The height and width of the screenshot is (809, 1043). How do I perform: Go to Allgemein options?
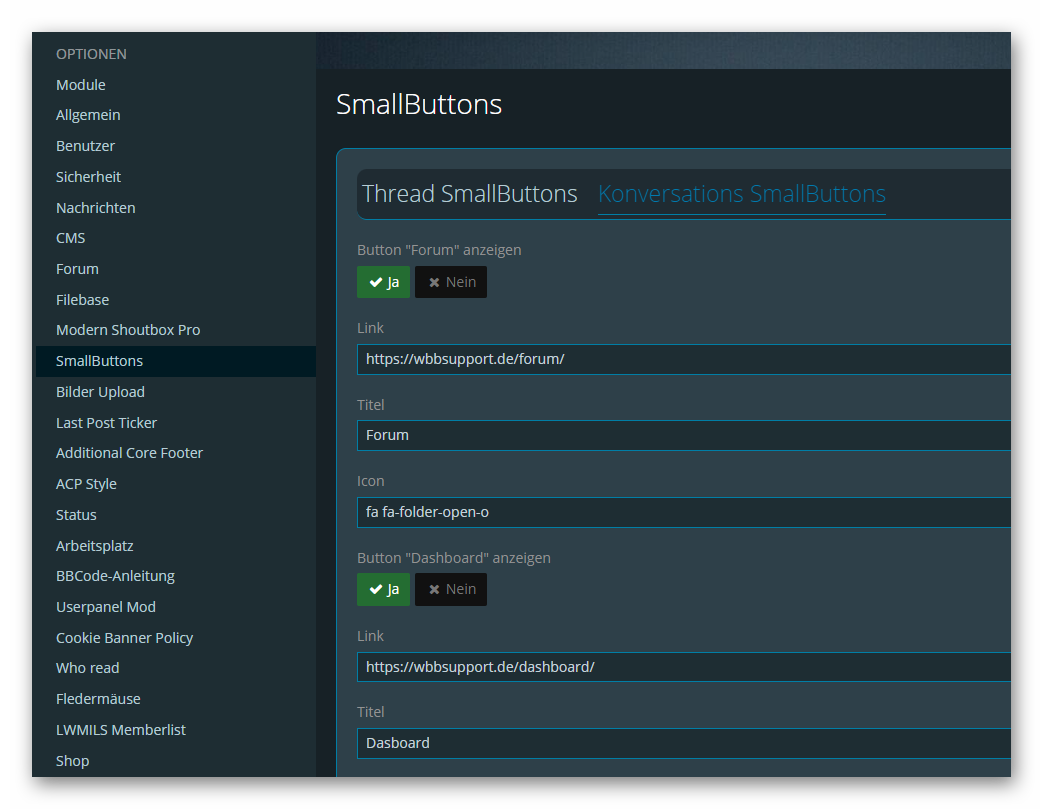coord(88,115)
